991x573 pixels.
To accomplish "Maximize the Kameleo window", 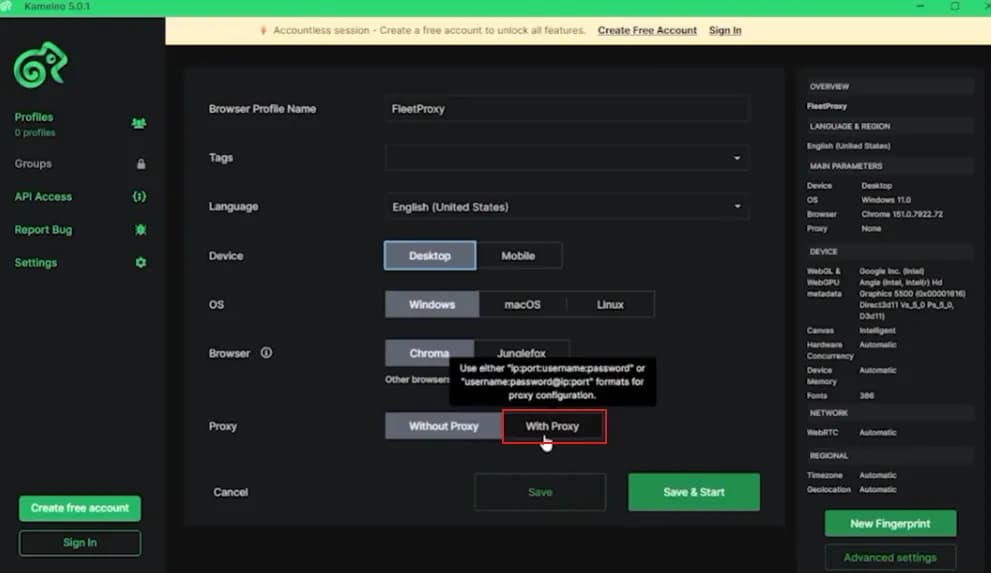I will (x=955, y=6).
